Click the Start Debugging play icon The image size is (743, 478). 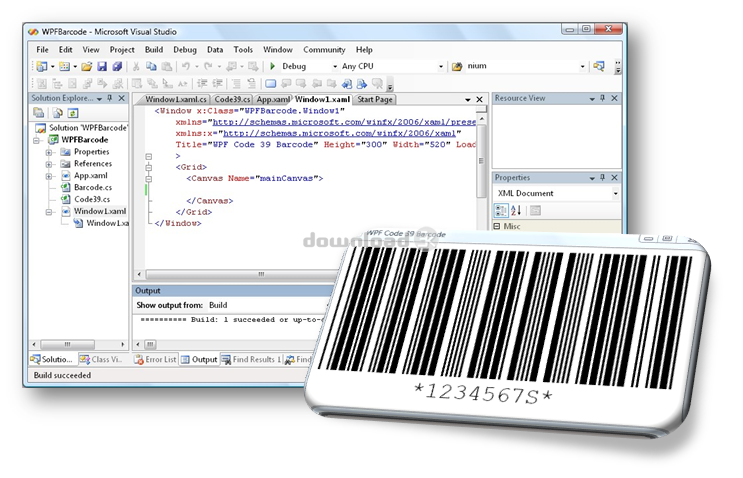273,66
